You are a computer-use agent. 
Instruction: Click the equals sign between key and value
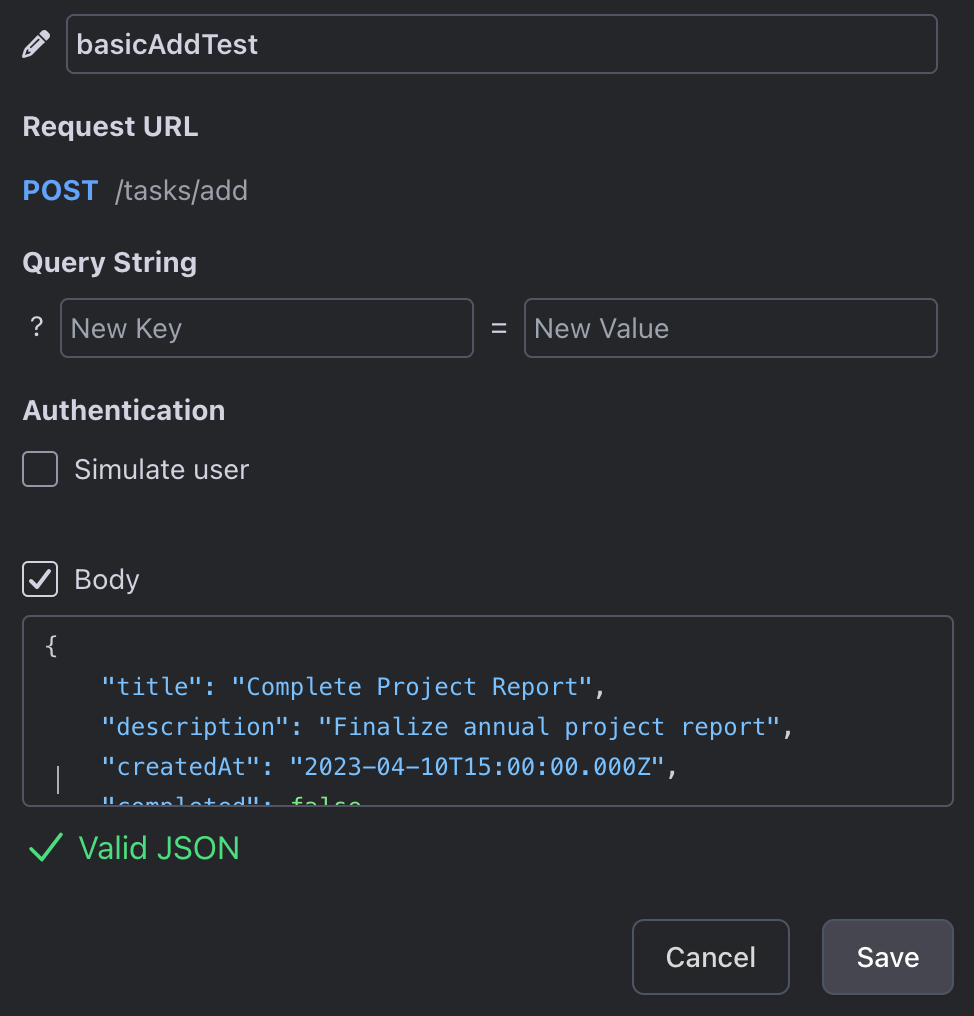pos(499,328)
